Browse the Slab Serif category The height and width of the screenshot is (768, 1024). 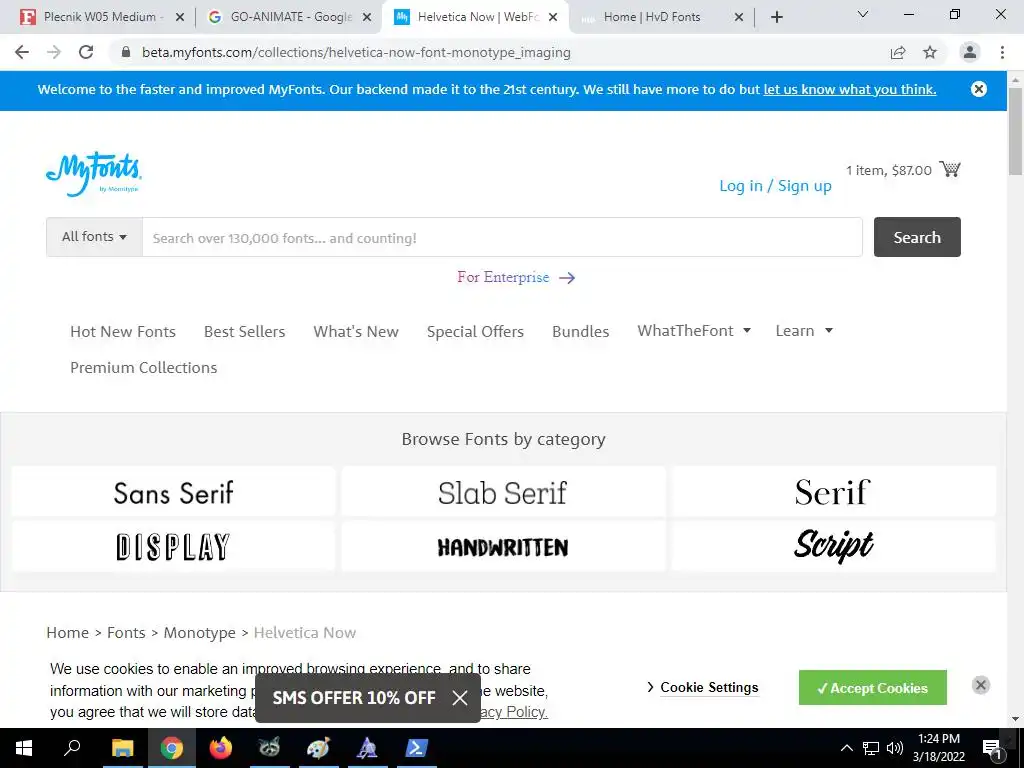(503, 492)
